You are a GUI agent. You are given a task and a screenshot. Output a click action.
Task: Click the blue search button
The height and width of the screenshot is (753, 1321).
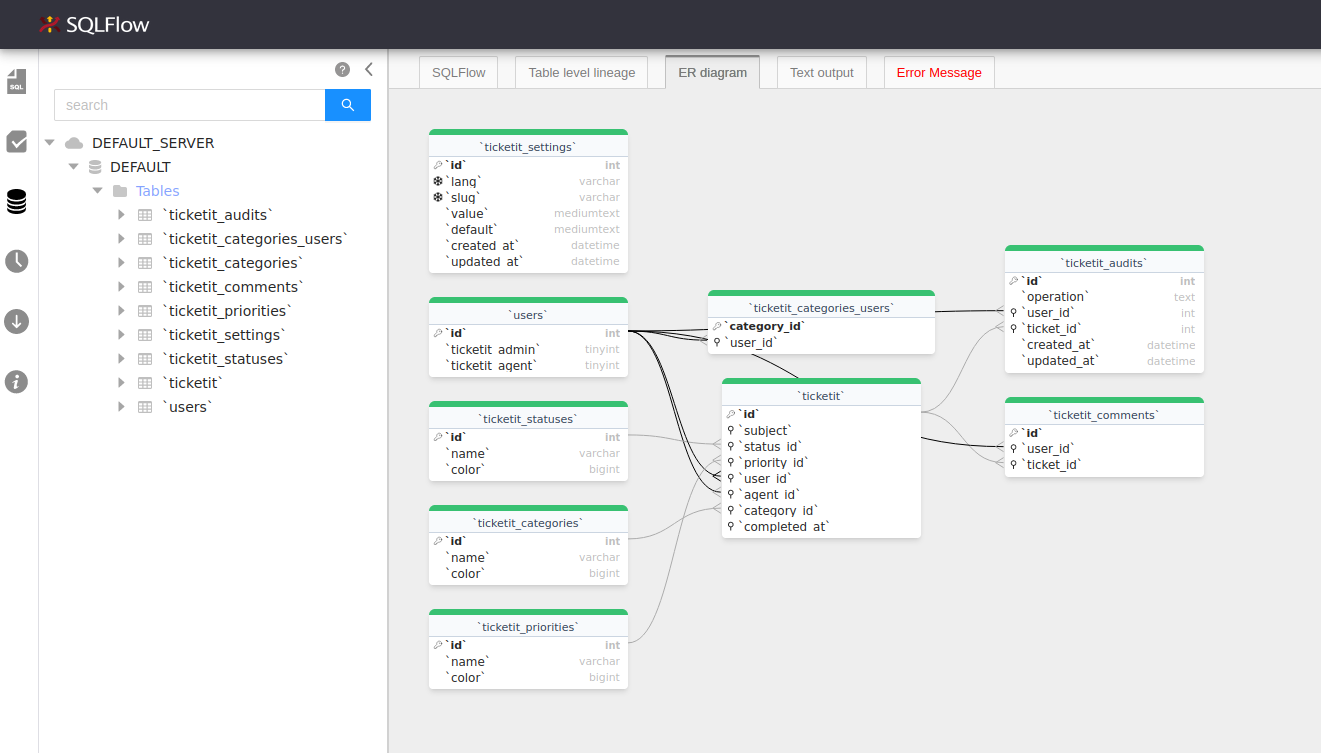(348, 105)
